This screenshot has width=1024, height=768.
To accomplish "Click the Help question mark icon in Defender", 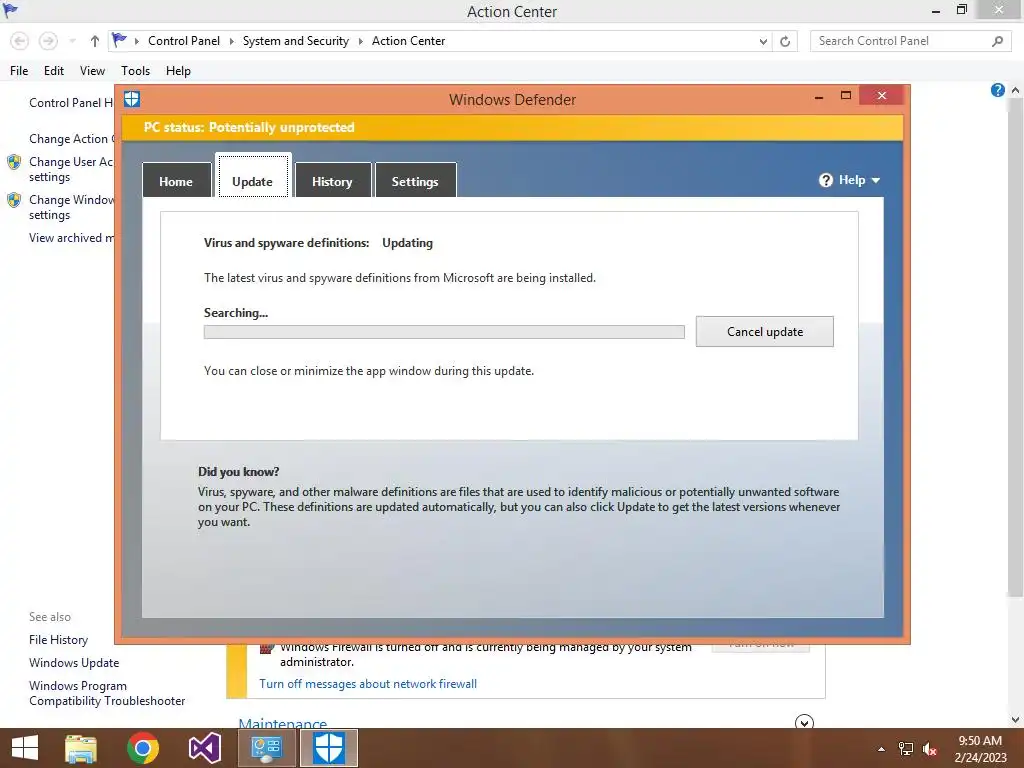I will point(825,180).
